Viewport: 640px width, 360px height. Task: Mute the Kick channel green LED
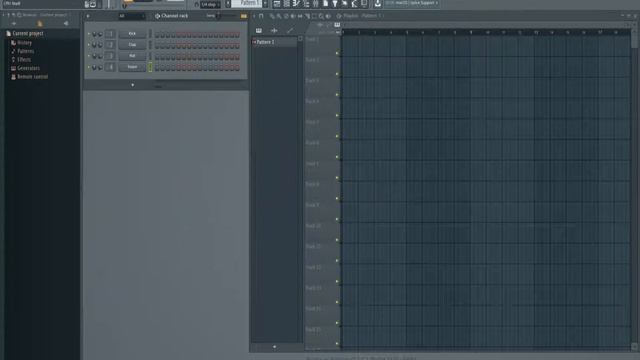(x=89, y=34)
